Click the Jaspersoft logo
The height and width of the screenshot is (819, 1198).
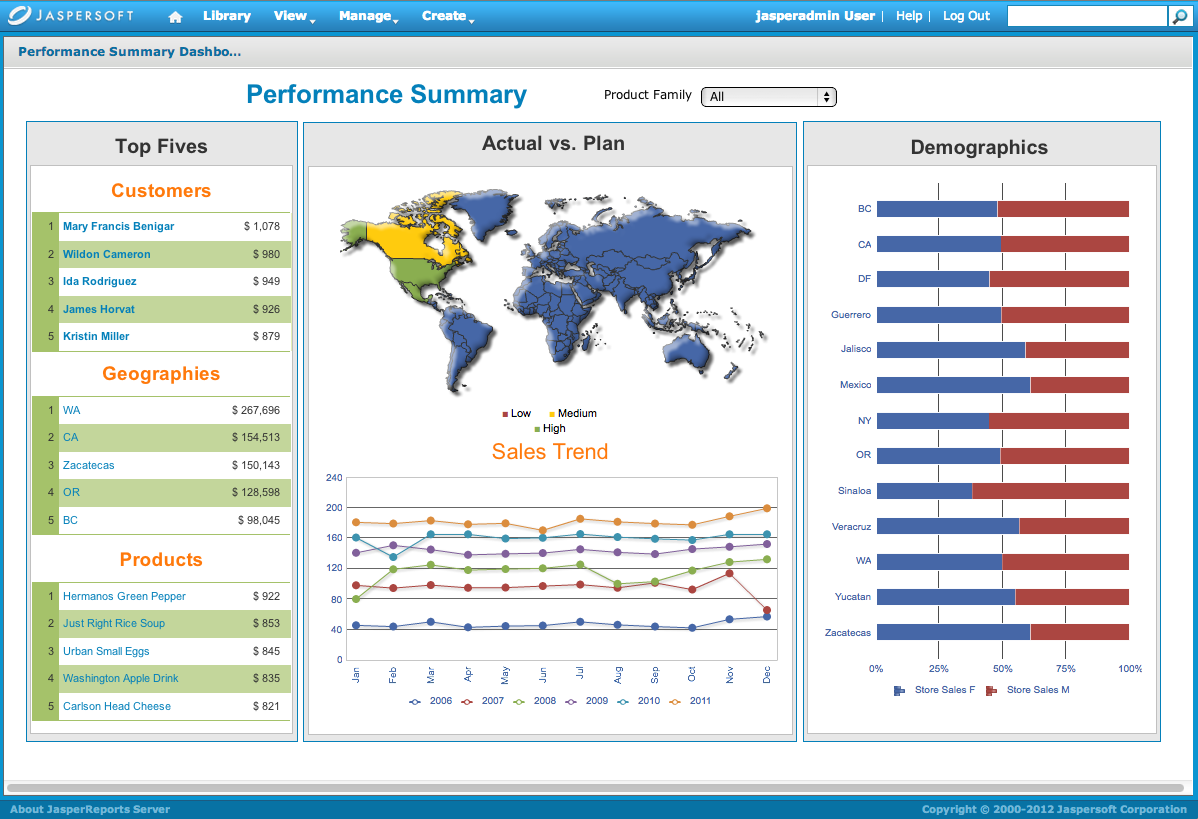pos(69,16)
